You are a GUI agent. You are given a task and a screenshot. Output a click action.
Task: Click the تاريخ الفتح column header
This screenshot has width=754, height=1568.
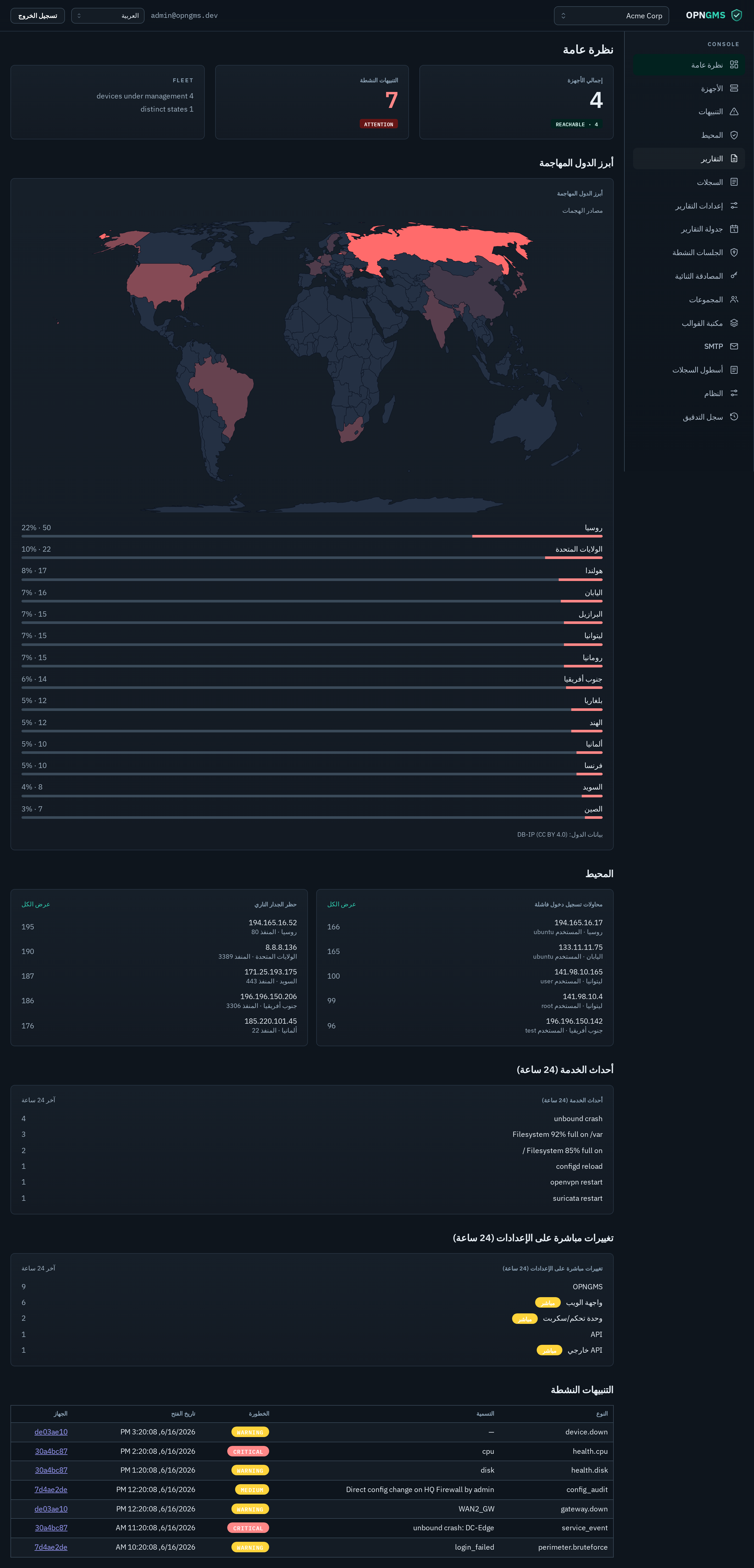[183, 1413]
